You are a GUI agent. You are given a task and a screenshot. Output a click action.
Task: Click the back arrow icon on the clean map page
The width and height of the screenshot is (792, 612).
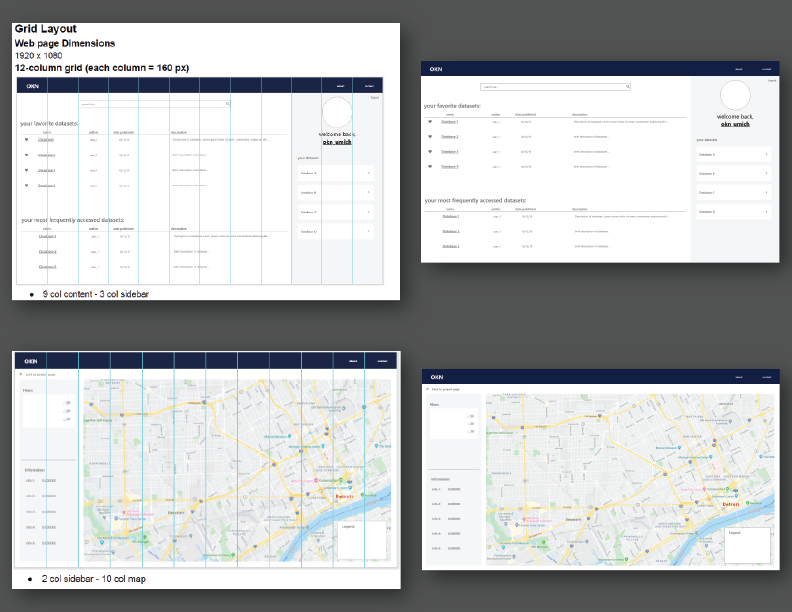pos(428,389)
